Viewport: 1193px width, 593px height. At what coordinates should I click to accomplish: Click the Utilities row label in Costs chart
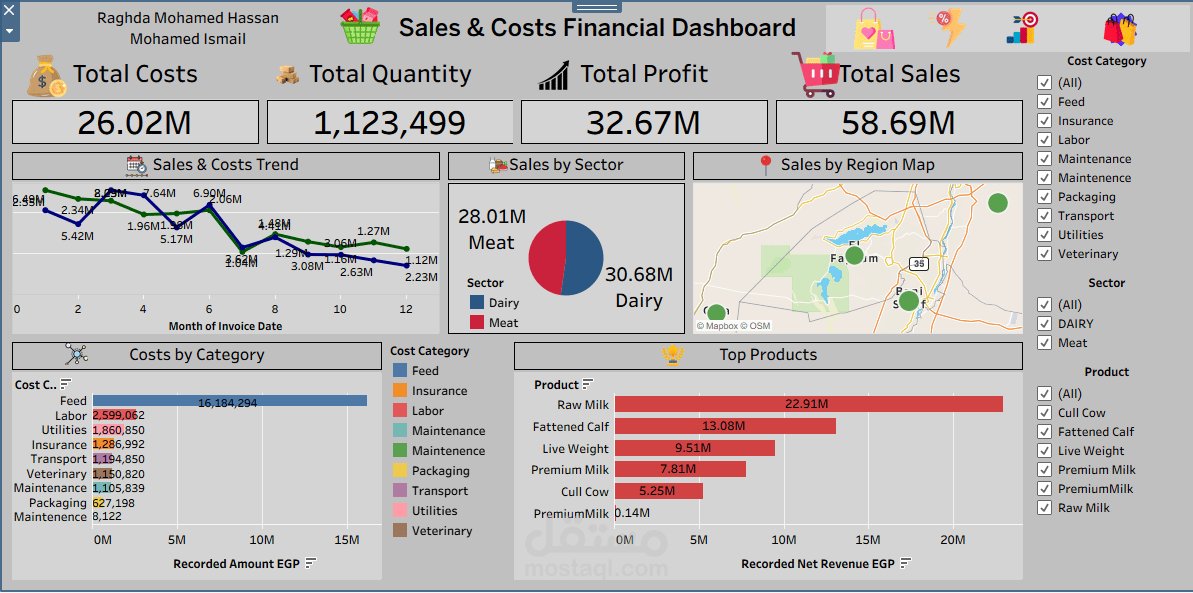click(x=64, y=430)
